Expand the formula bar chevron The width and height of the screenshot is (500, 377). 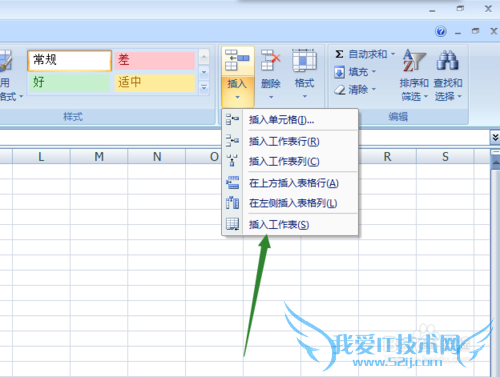coord(495,137)
